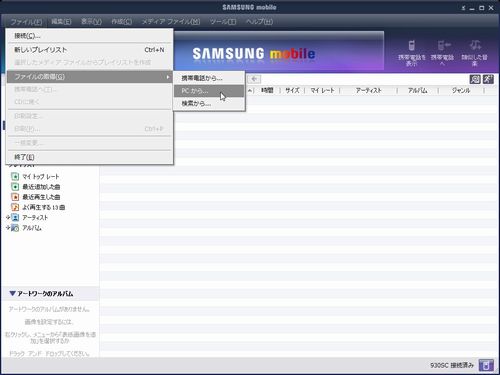Select 最近追加した曲 playlist
Viewport: 500px width, 375px height.
[x=41, y=187]
